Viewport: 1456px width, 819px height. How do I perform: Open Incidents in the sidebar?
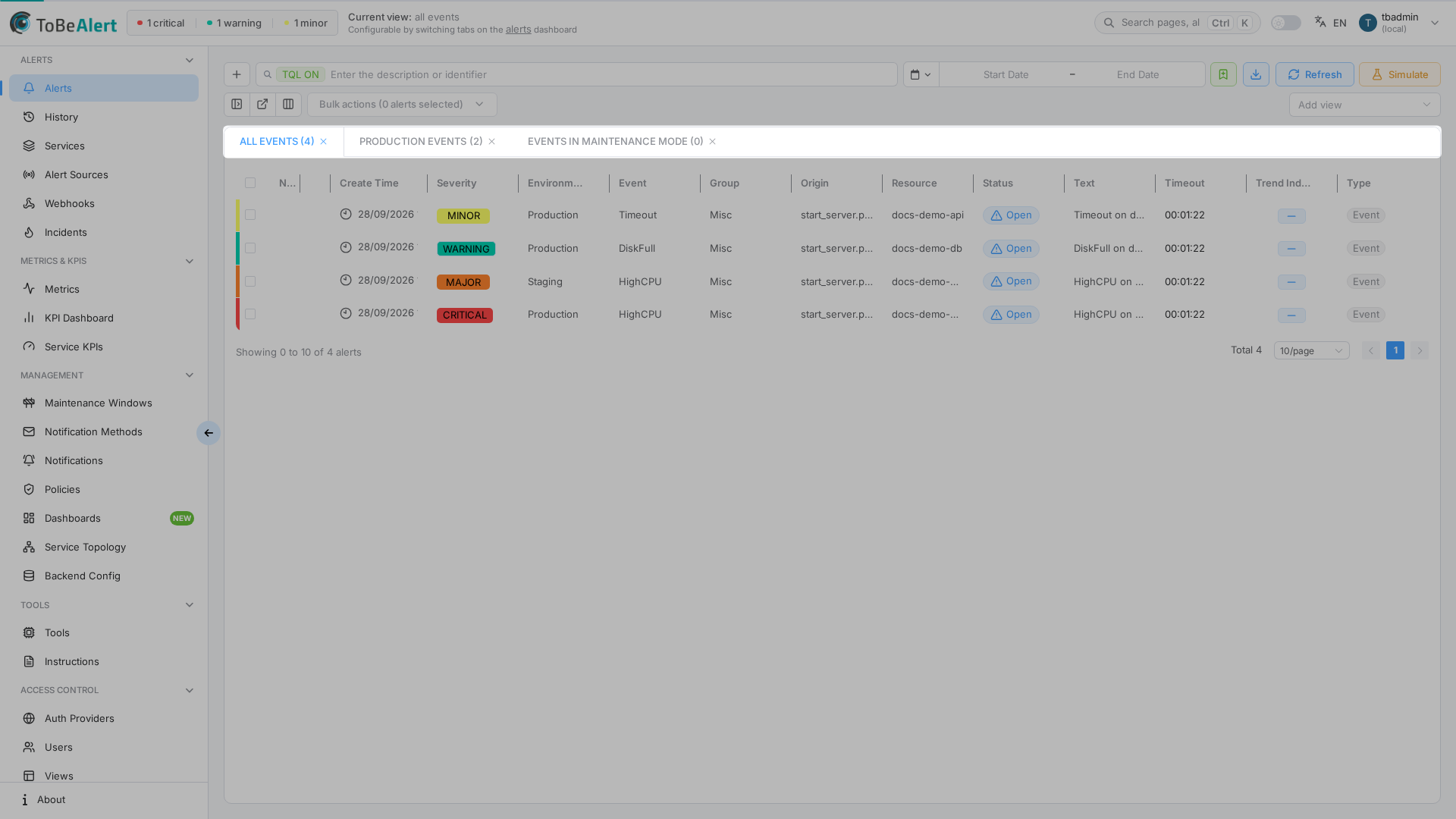[x=104, y=232]
